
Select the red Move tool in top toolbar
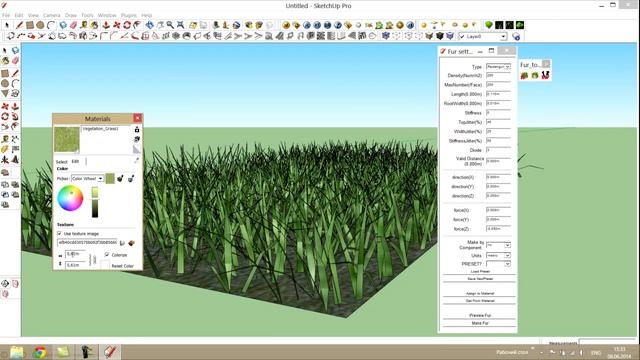117,25
